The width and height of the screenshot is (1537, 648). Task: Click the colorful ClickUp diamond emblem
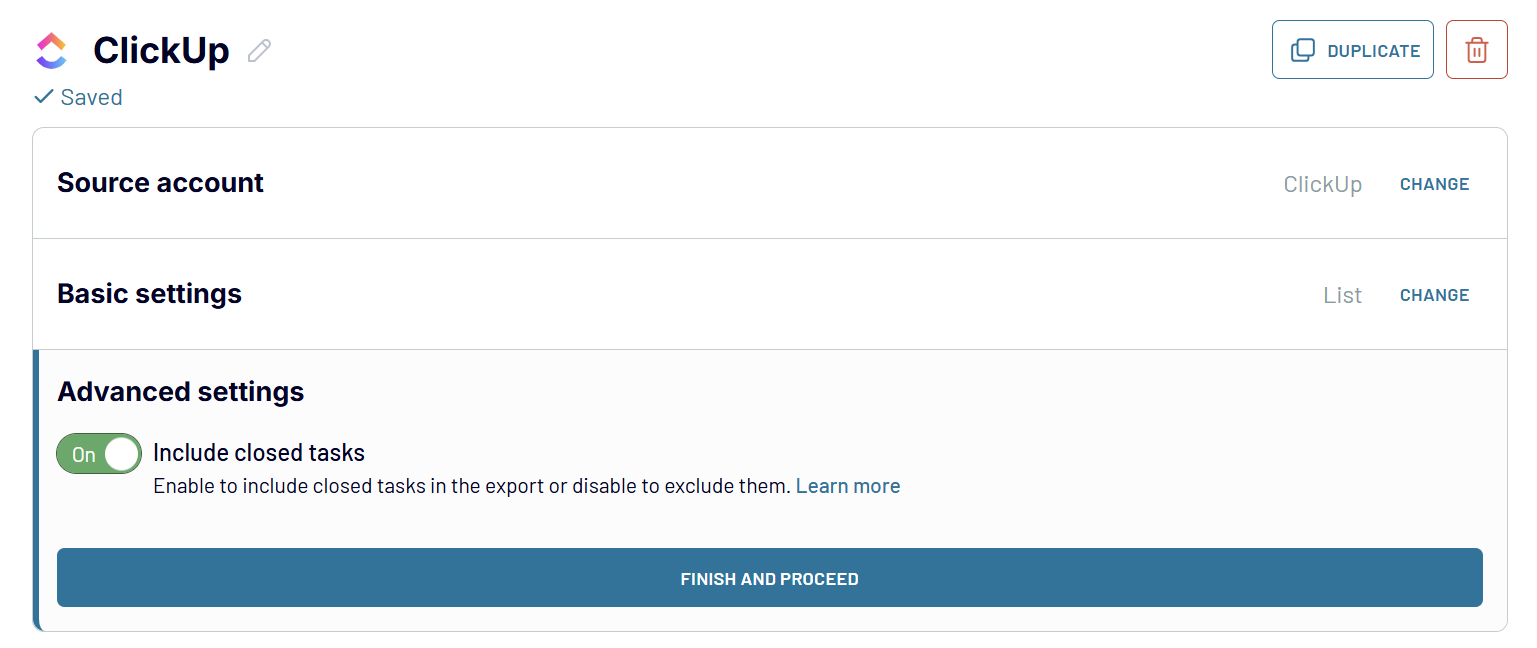pyautogui.click(x=51, y=49)
